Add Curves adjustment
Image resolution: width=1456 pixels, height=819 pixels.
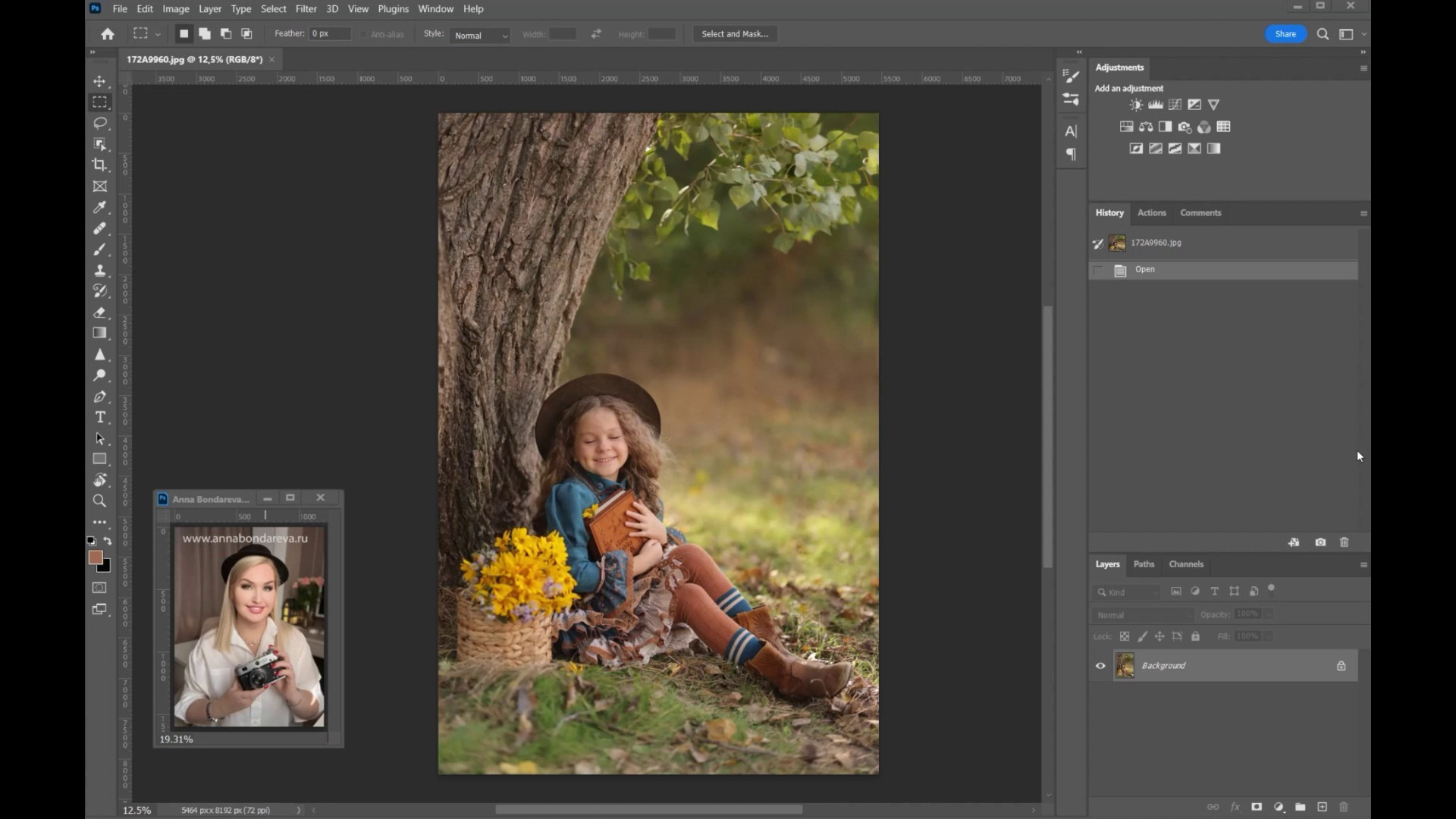click(1175, 105)
